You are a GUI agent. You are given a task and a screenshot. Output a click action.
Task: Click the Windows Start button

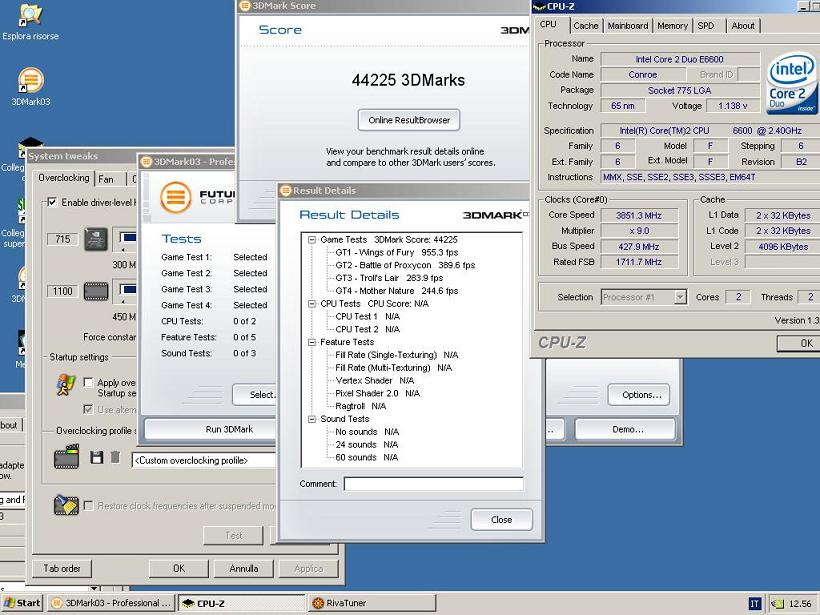click(x=21, y=603)
